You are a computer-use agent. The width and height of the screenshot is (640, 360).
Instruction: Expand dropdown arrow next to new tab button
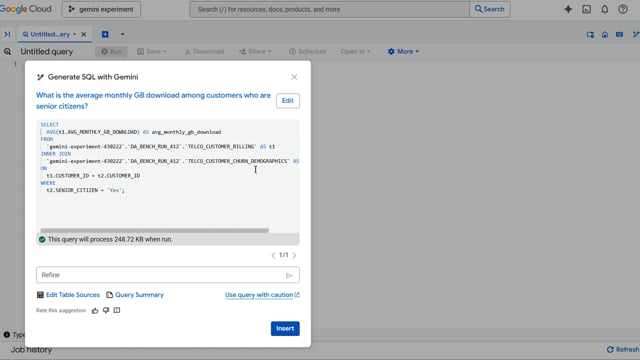(x=122, y=34)
